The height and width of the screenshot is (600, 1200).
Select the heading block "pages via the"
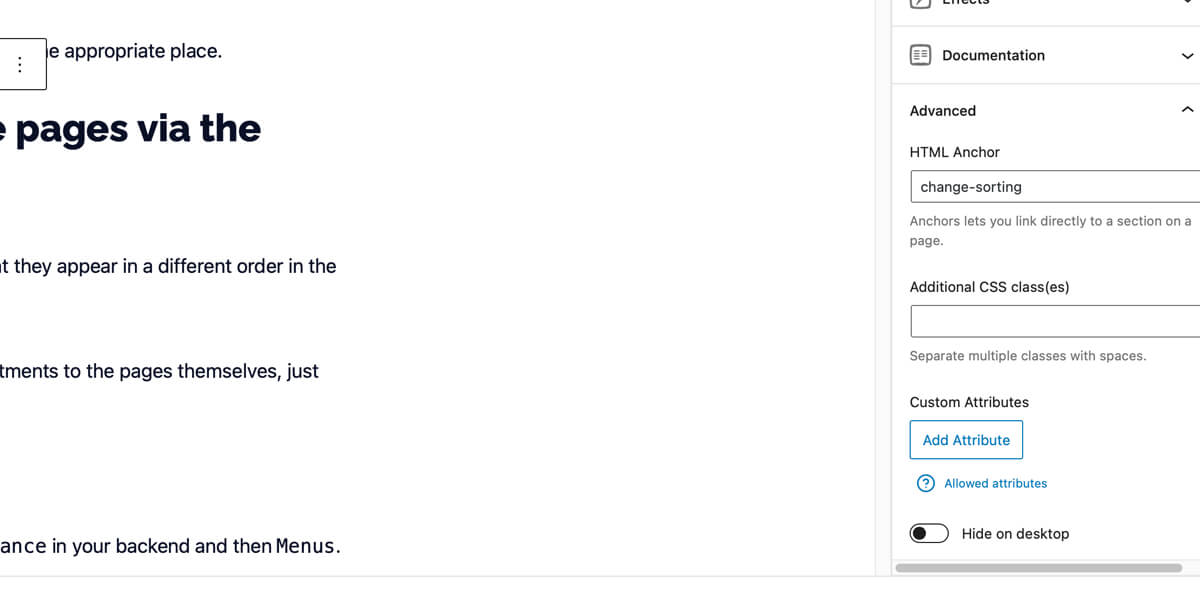[x=131, y=129]
